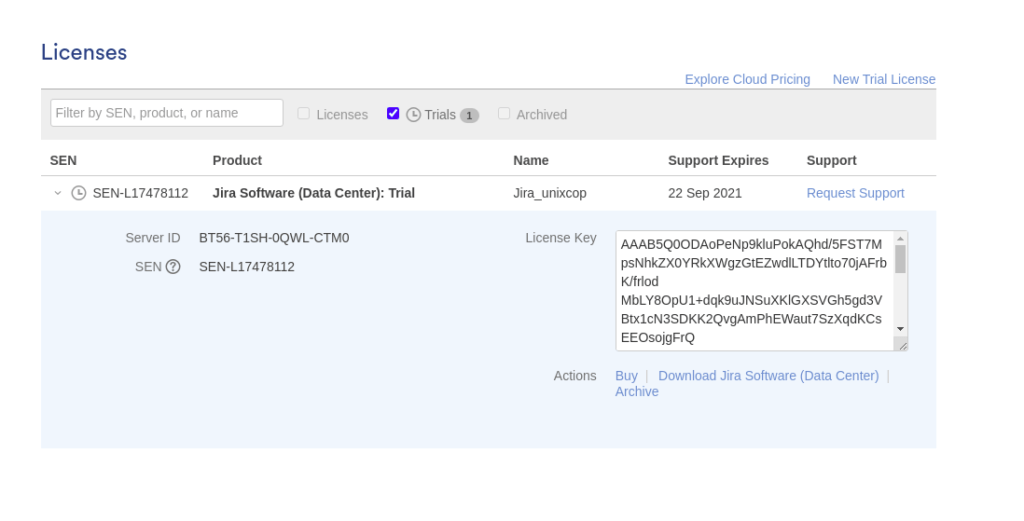The image size is (1024, 521).
Task: Click the clock icon beside SEN-L17478112 row
Action: (x=78, y=193)
